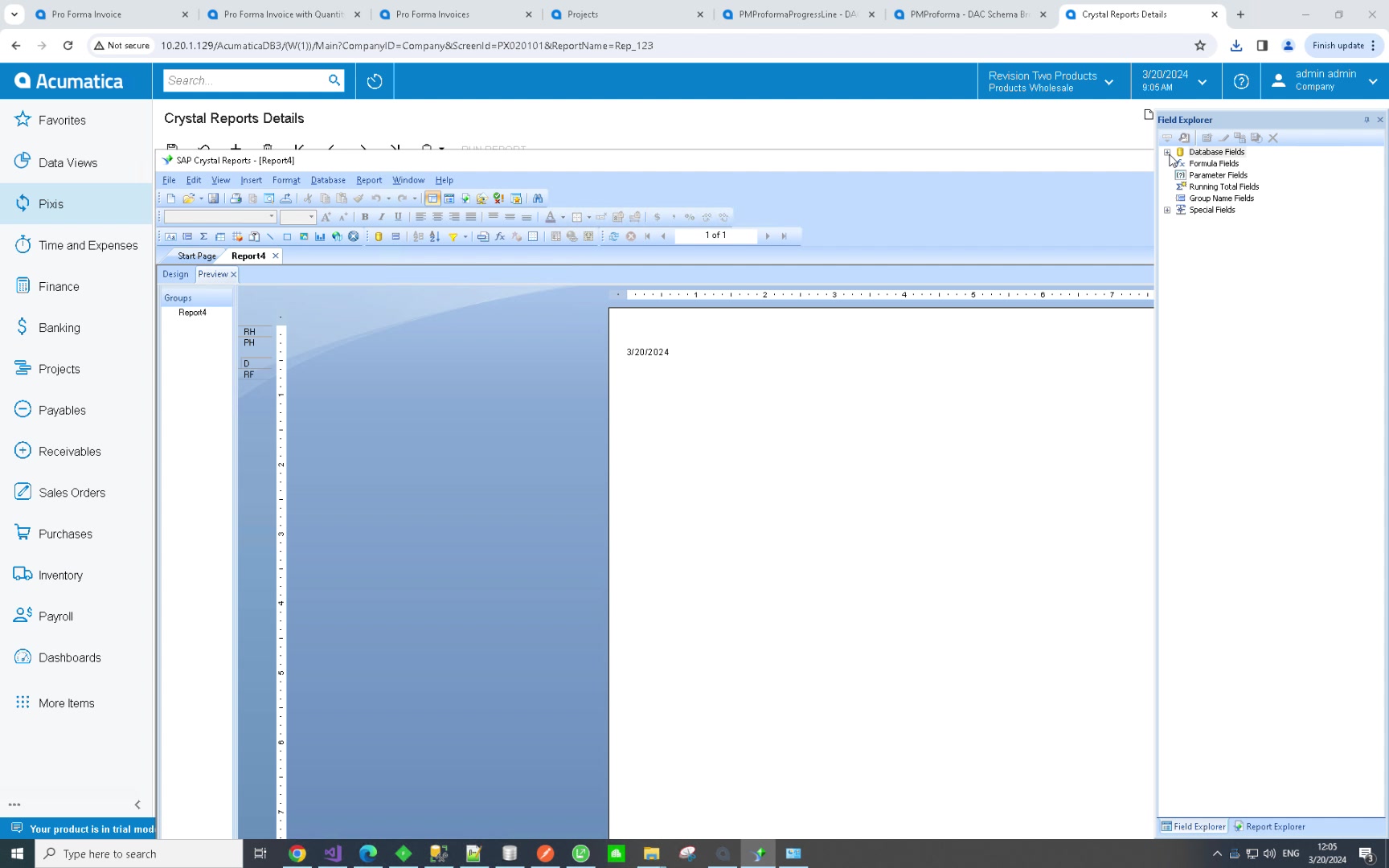Screen dimensions: 1389x868
Task: Open Report Explorer panel tab
Action: [x=1269, y=826]
